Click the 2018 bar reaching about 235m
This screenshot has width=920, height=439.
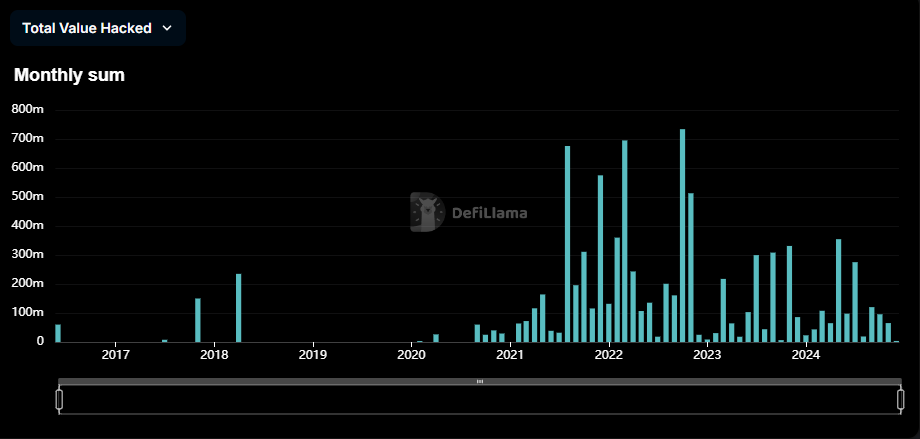tap(239, 308)
